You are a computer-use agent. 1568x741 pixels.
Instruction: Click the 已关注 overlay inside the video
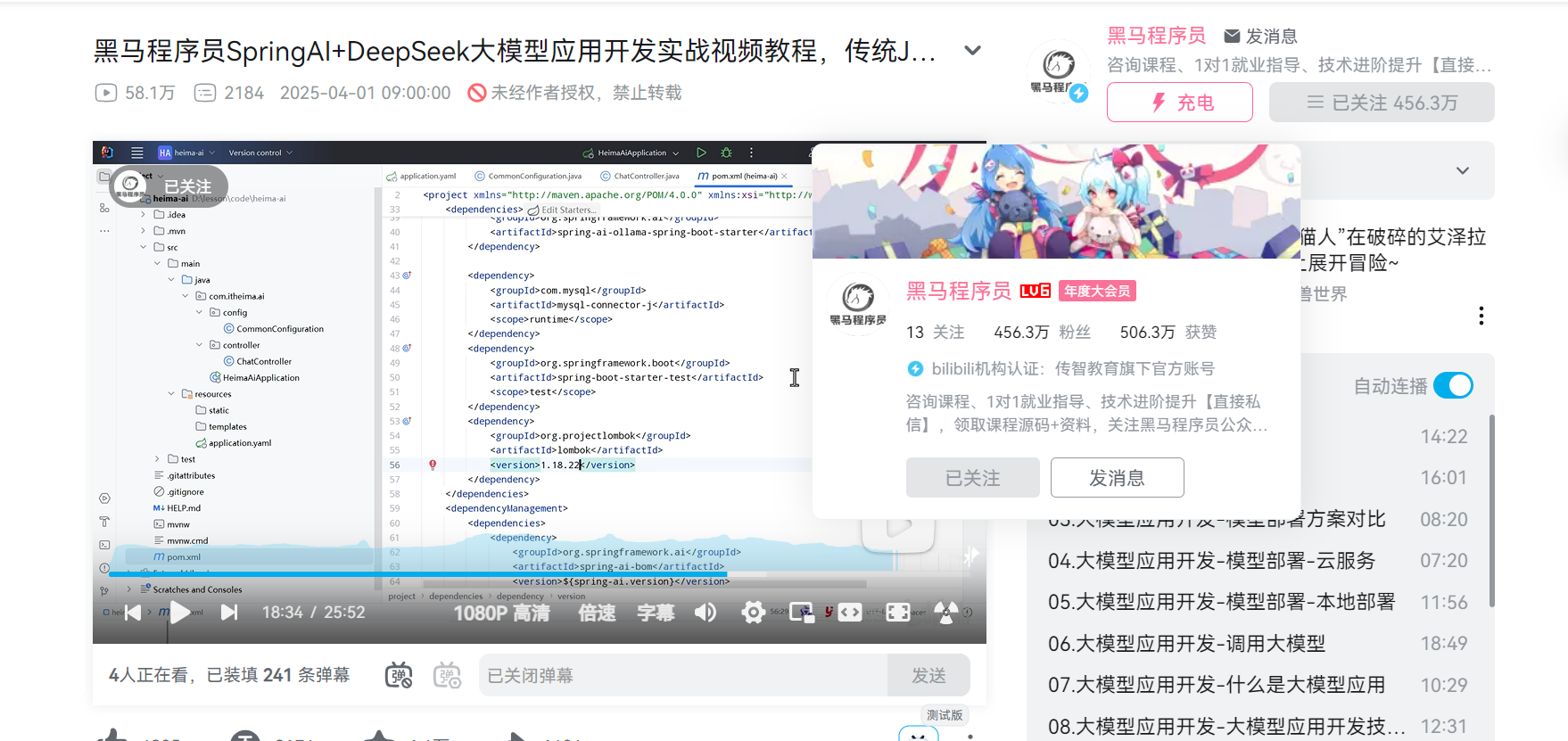(169, 186)
